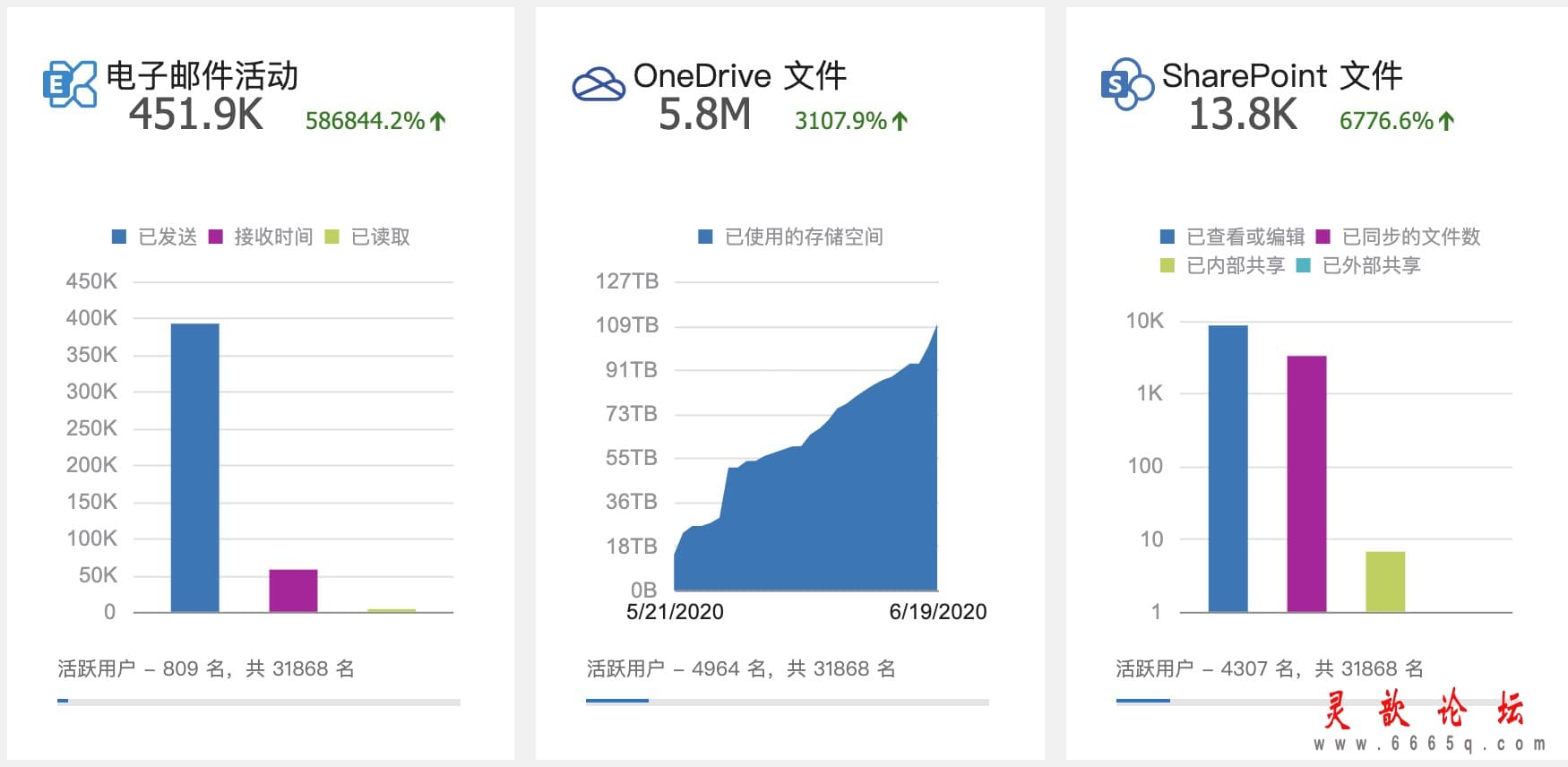Click the 451.9K email total value
Viewport: 1568px width, 767px height.
pyautogui.click(x=196, y=115)
